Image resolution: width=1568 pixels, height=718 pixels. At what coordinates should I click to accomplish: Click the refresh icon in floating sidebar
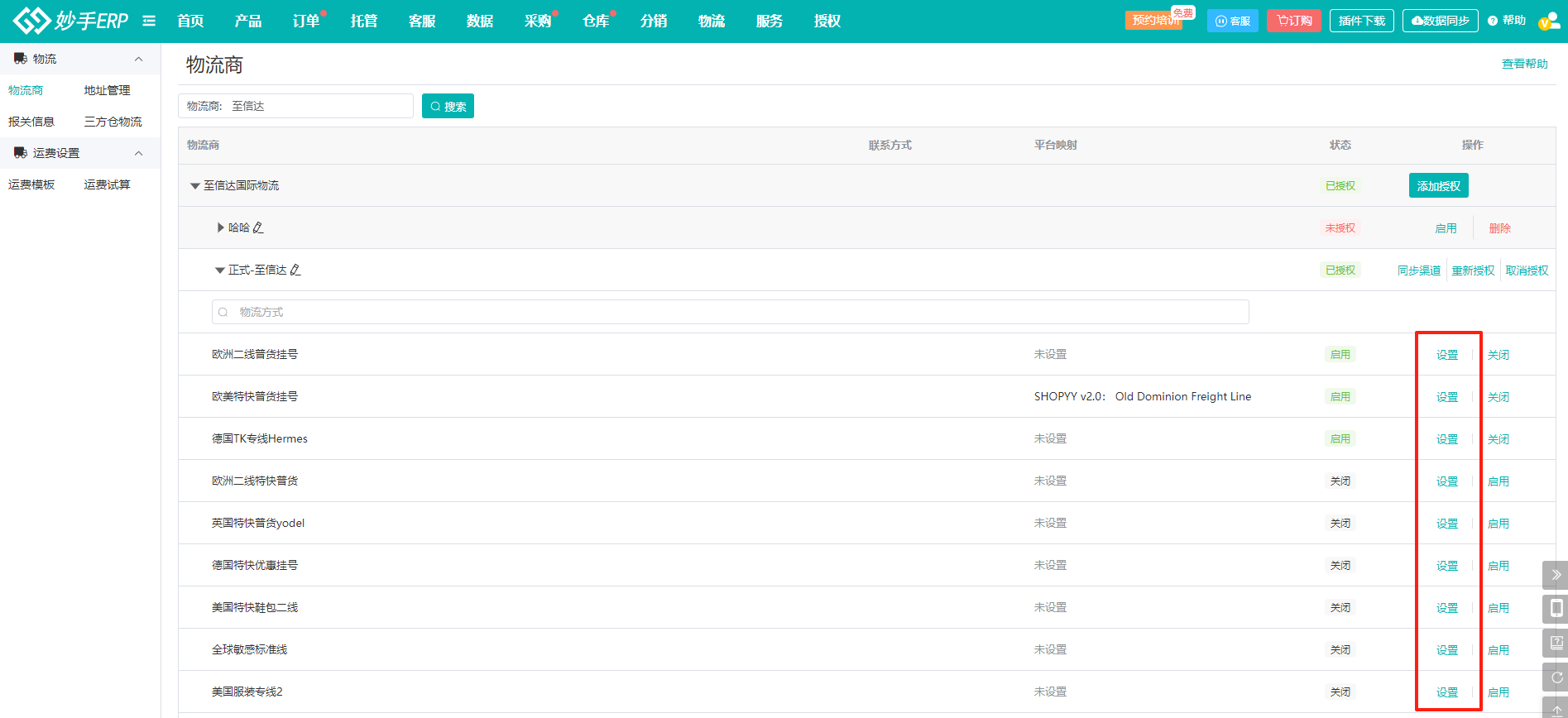tap(1556, 677)
